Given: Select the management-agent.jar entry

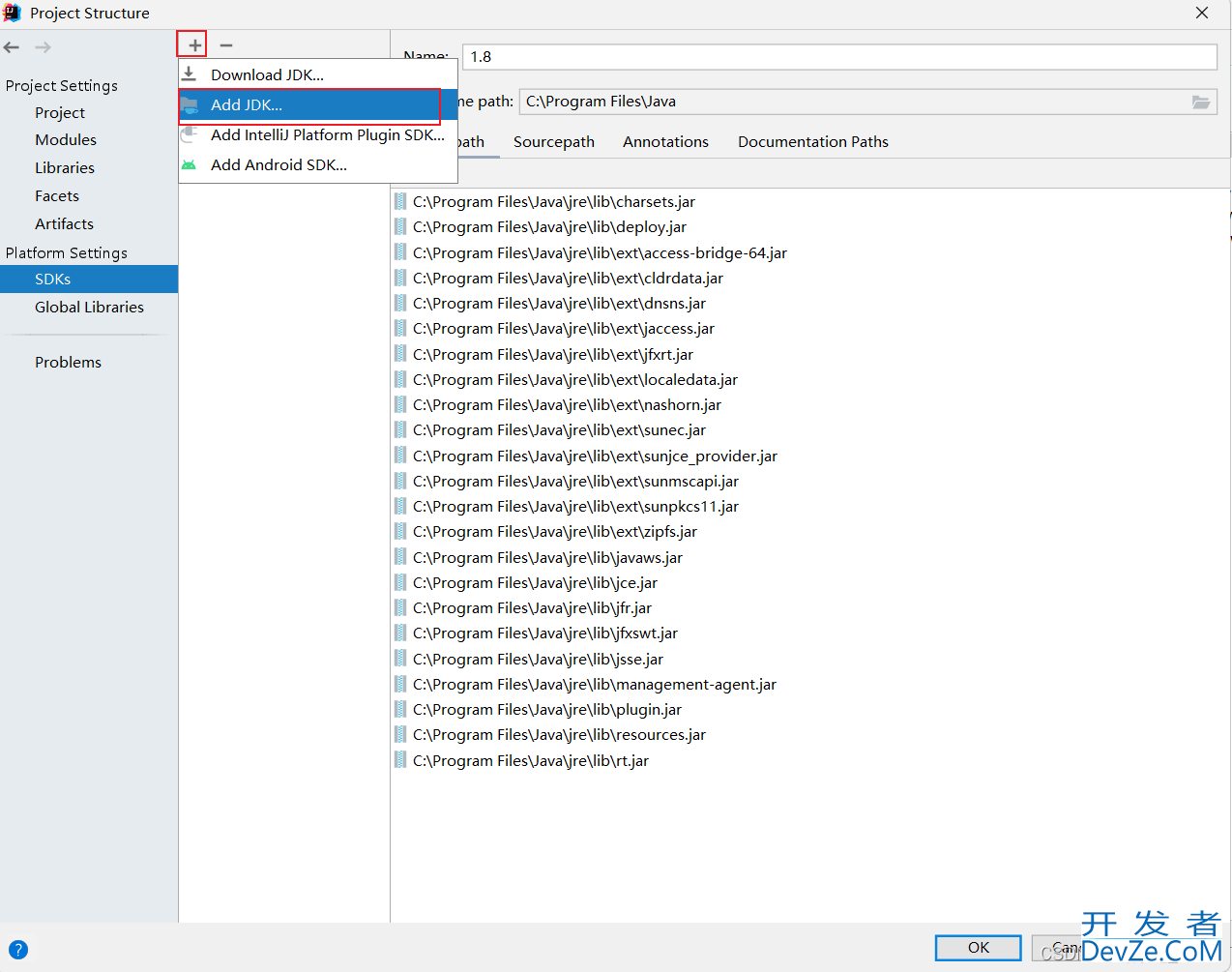Looking at the screenshot, I should click(595, 684).
